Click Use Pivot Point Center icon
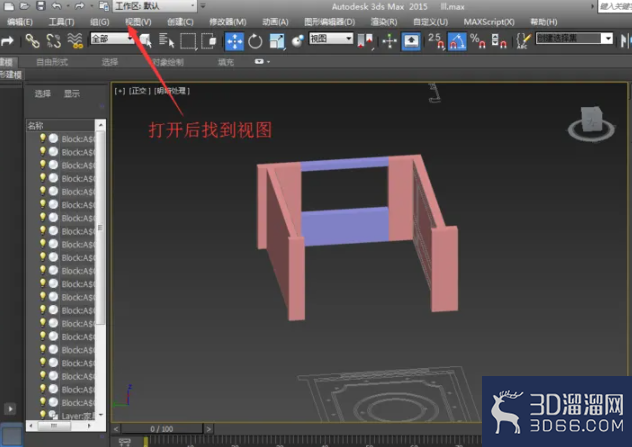The height and width of the screenshot is (447, 632). 366,41
